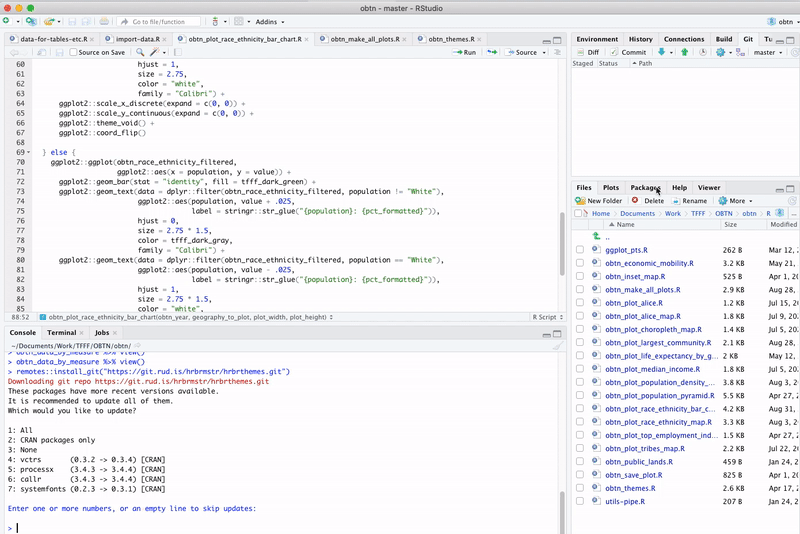
Task: Click the Documents breadcrumb link
Action: pos(637,214)
